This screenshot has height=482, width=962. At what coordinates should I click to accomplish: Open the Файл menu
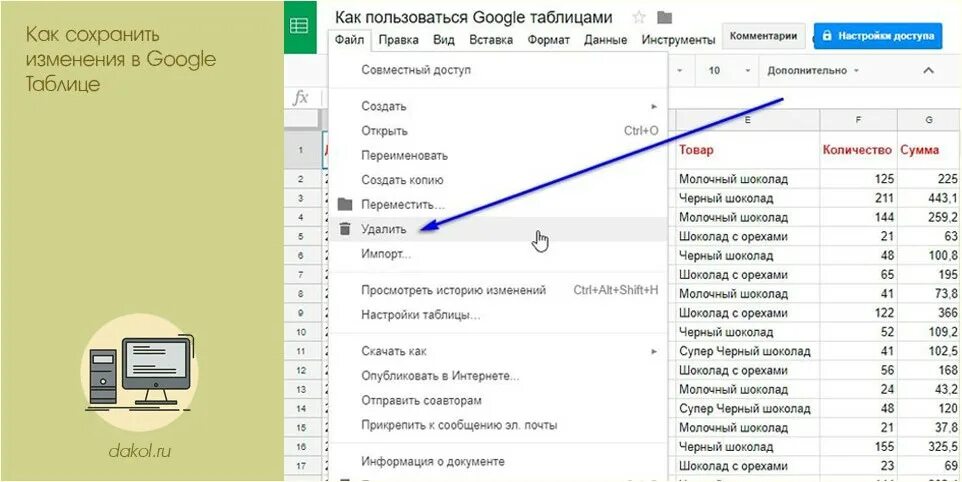click(350, 40)
